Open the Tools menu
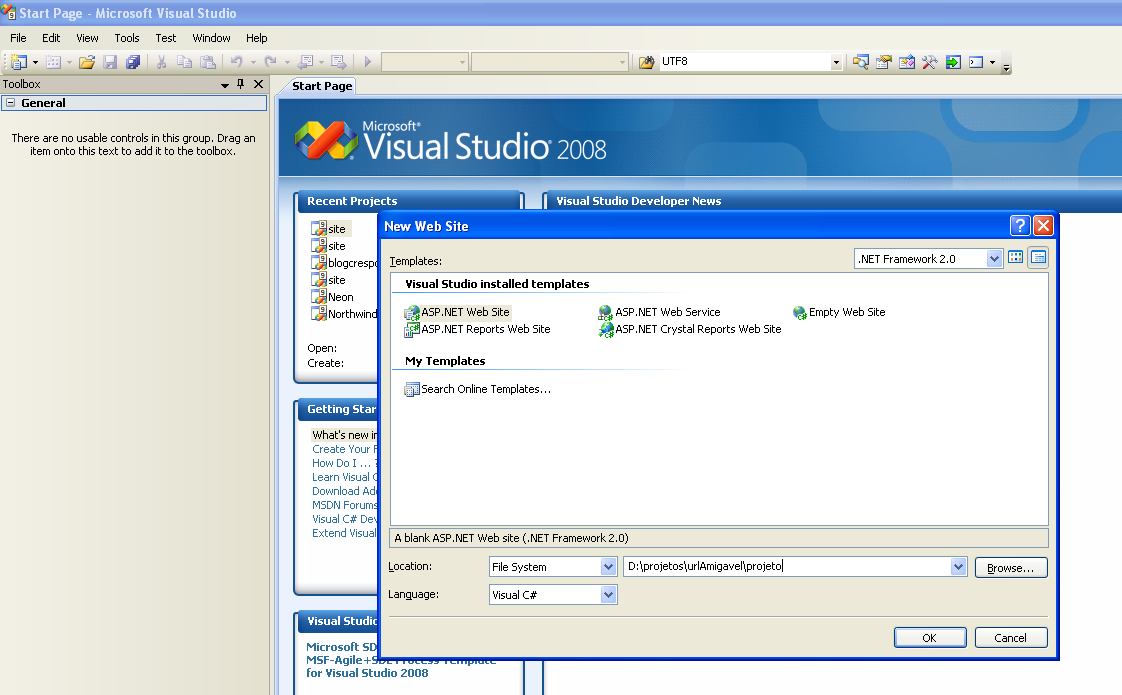Image resolution: width=1122 pixels, height=695 pixels. pos(127,38)
